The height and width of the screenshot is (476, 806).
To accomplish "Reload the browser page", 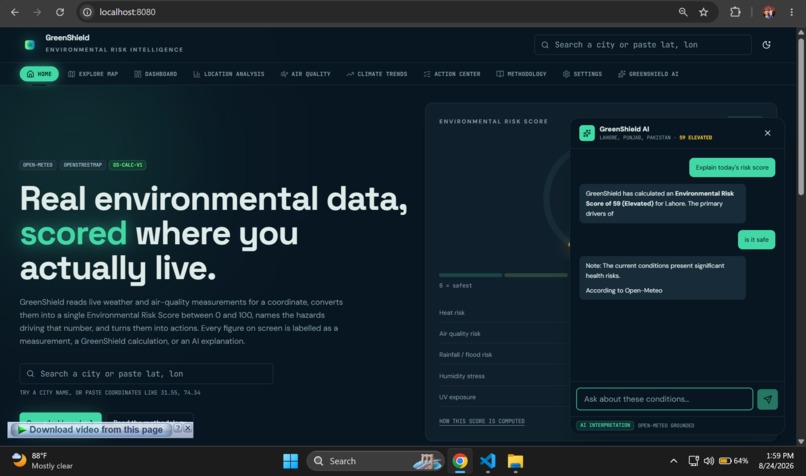I will (60, 12).
